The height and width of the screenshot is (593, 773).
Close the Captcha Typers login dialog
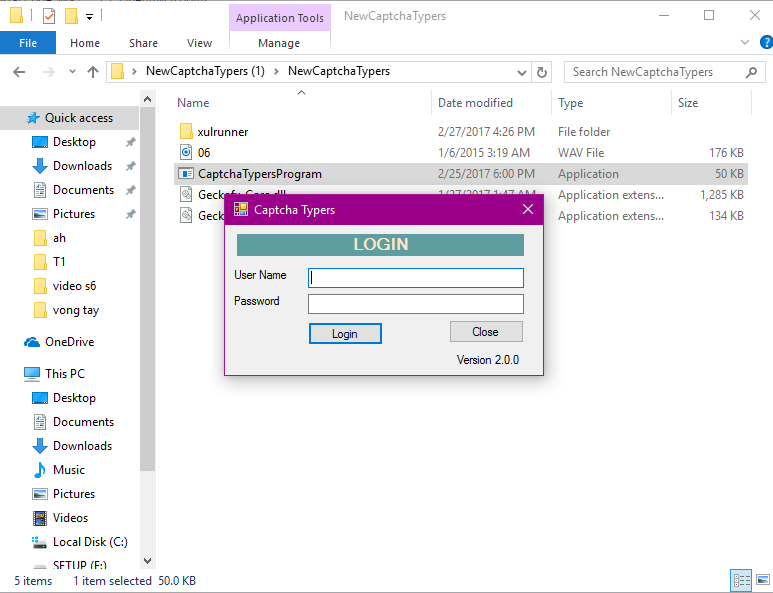tap(527, 209)
